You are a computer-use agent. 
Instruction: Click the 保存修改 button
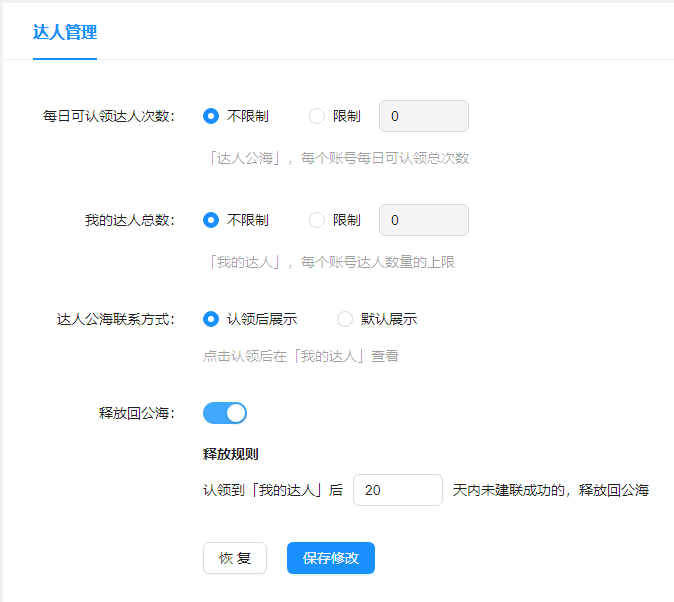coord(330,558)
